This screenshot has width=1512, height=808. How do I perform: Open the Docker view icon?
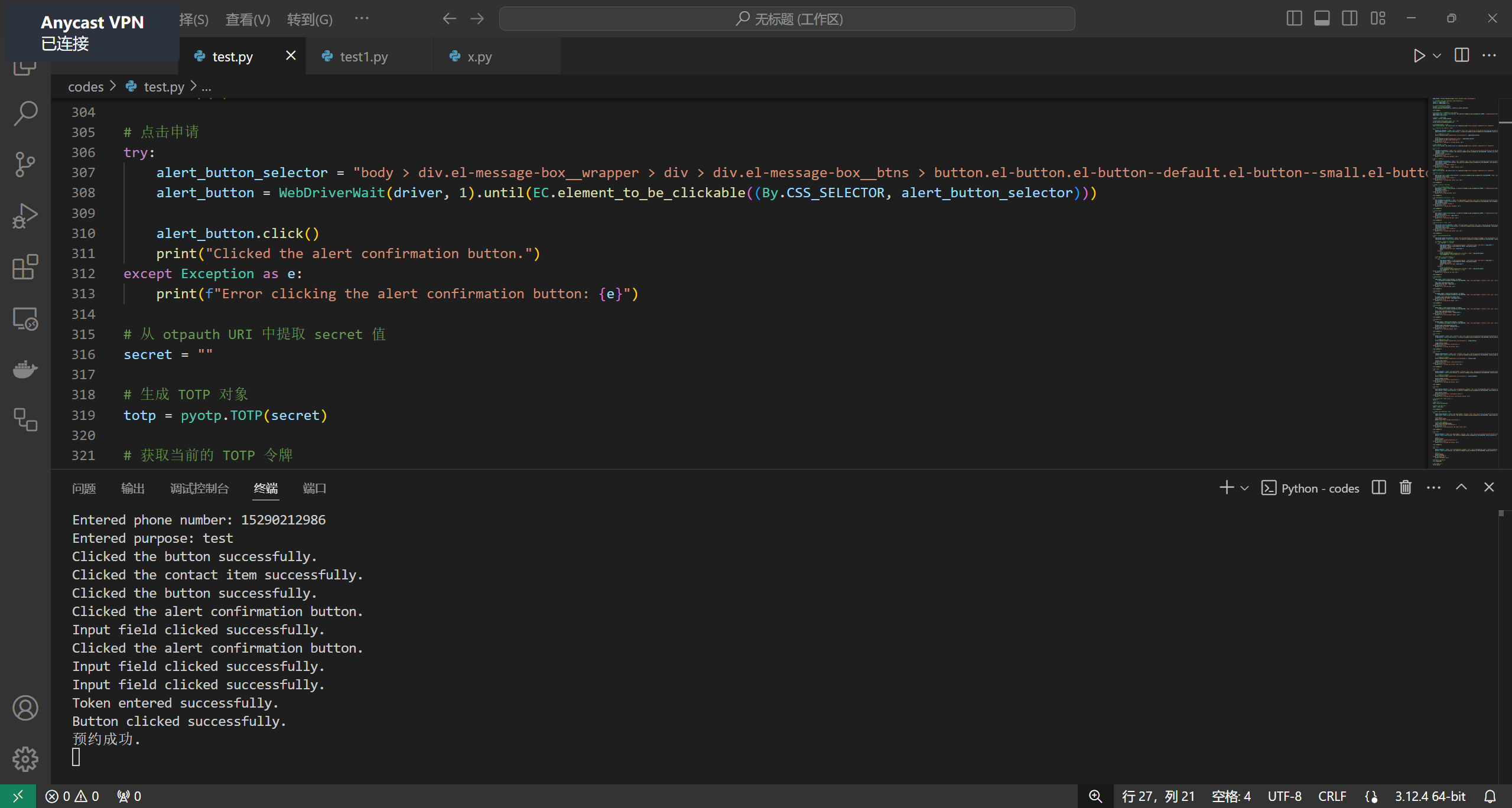pos(25,369)
